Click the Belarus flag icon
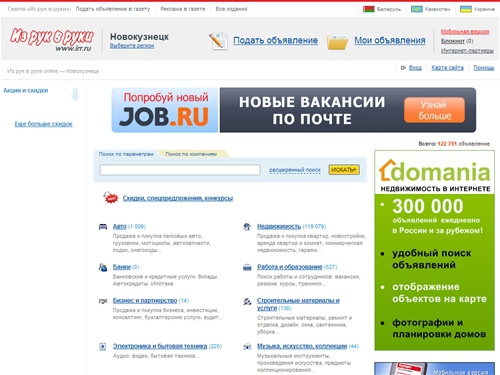The width and height of the screenshot is (500, 375). 369,9
